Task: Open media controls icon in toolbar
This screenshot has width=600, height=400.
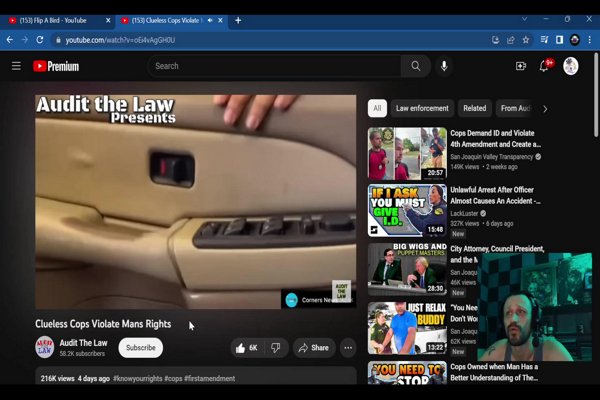Action: coord(544,40)
